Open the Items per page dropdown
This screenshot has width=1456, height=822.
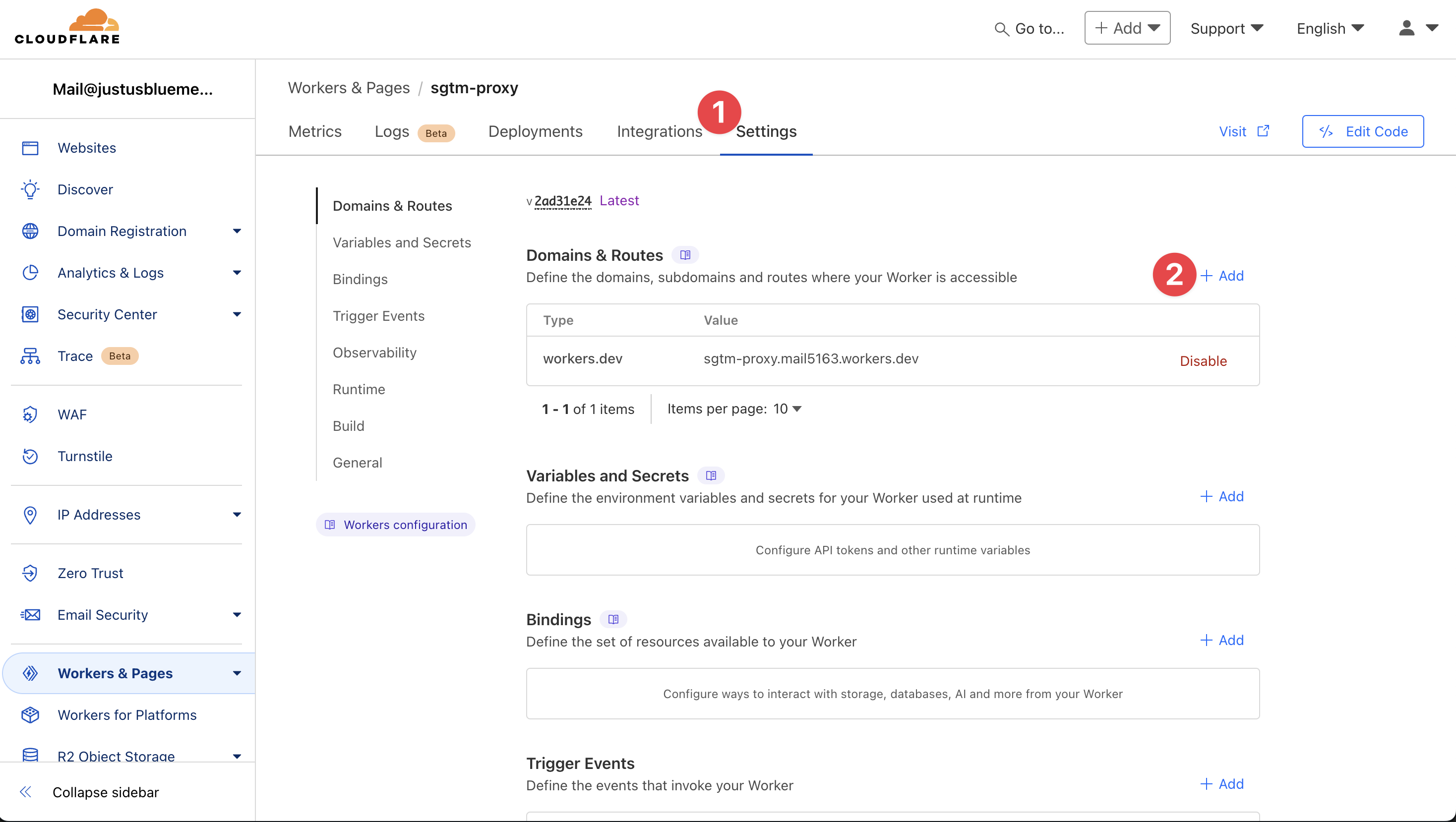789,409
